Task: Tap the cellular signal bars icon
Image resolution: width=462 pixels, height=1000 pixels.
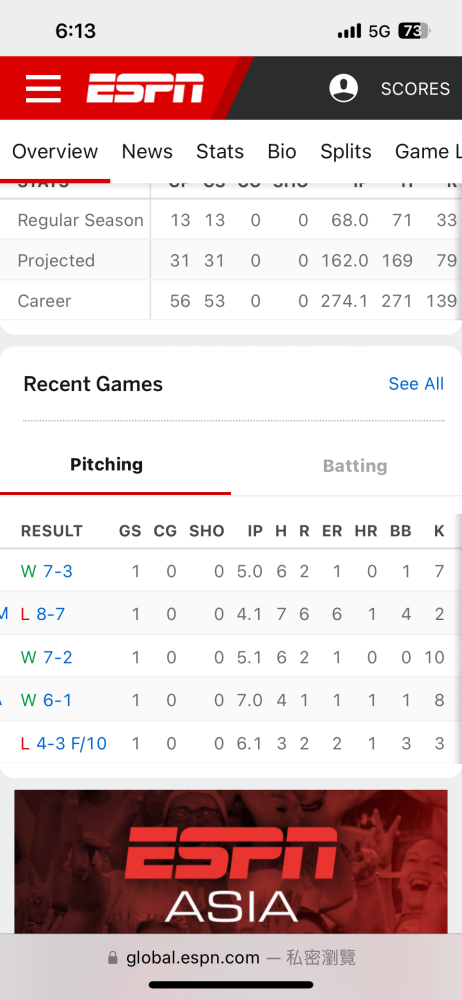Action: (349, 31)
